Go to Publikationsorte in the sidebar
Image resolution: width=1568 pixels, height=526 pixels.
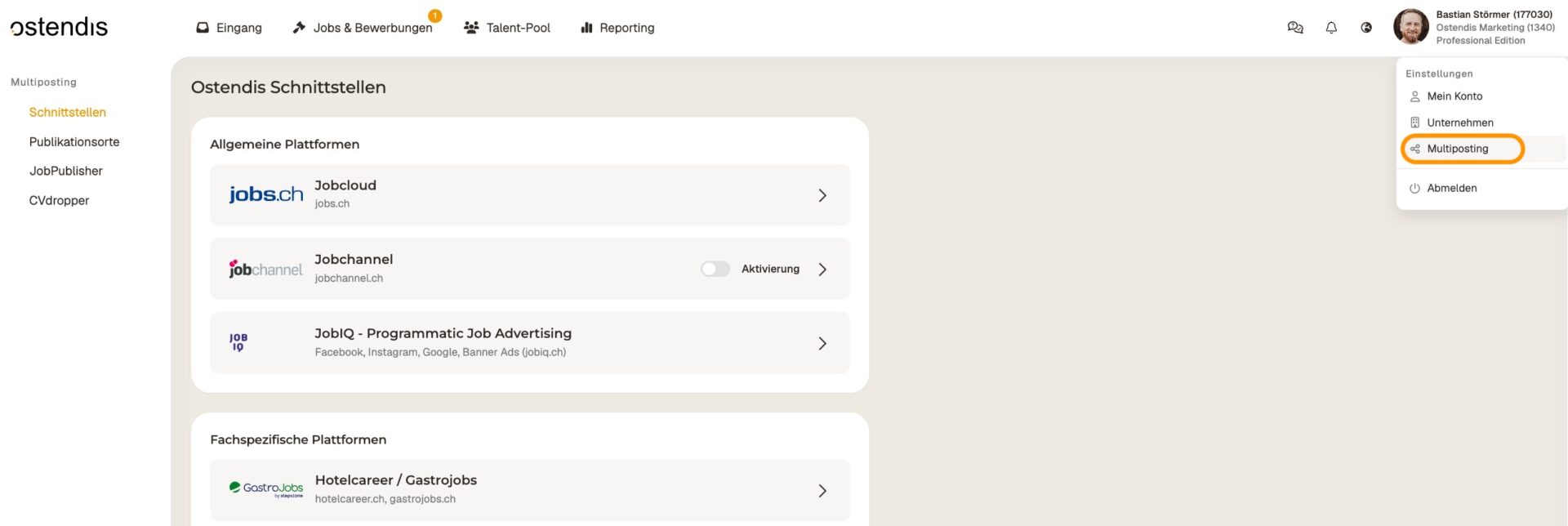pyautogui.click(x=74, y=141)
